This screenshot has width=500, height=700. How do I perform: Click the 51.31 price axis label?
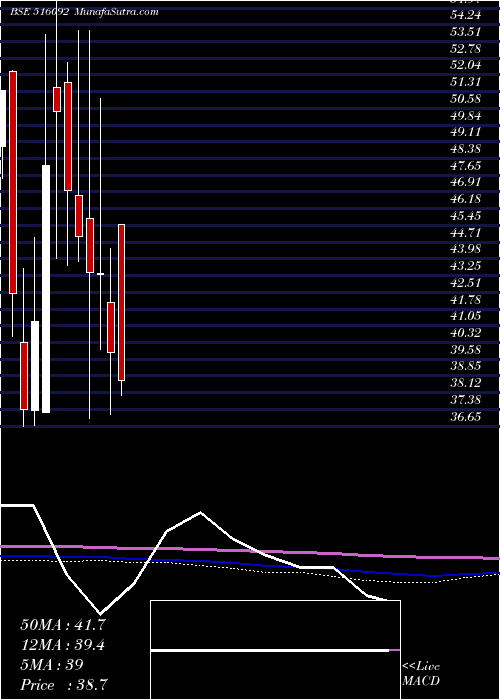pos(466,82)
